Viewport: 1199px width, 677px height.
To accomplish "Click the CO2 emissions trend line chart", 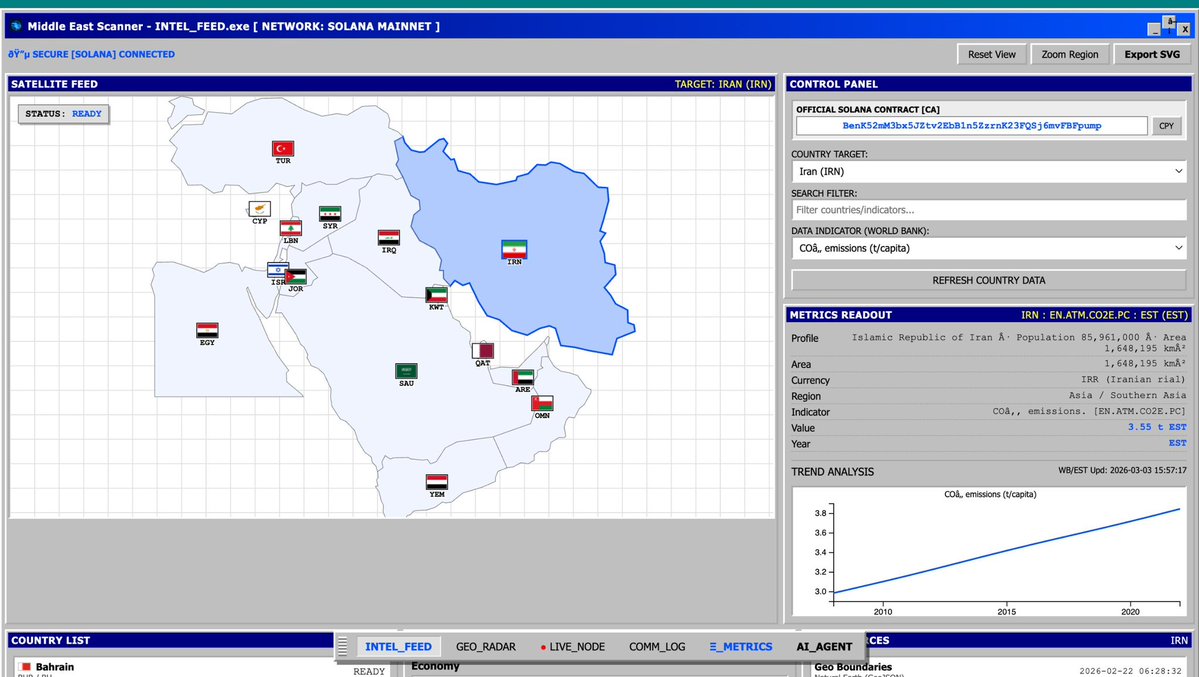I will coord(989,551).
